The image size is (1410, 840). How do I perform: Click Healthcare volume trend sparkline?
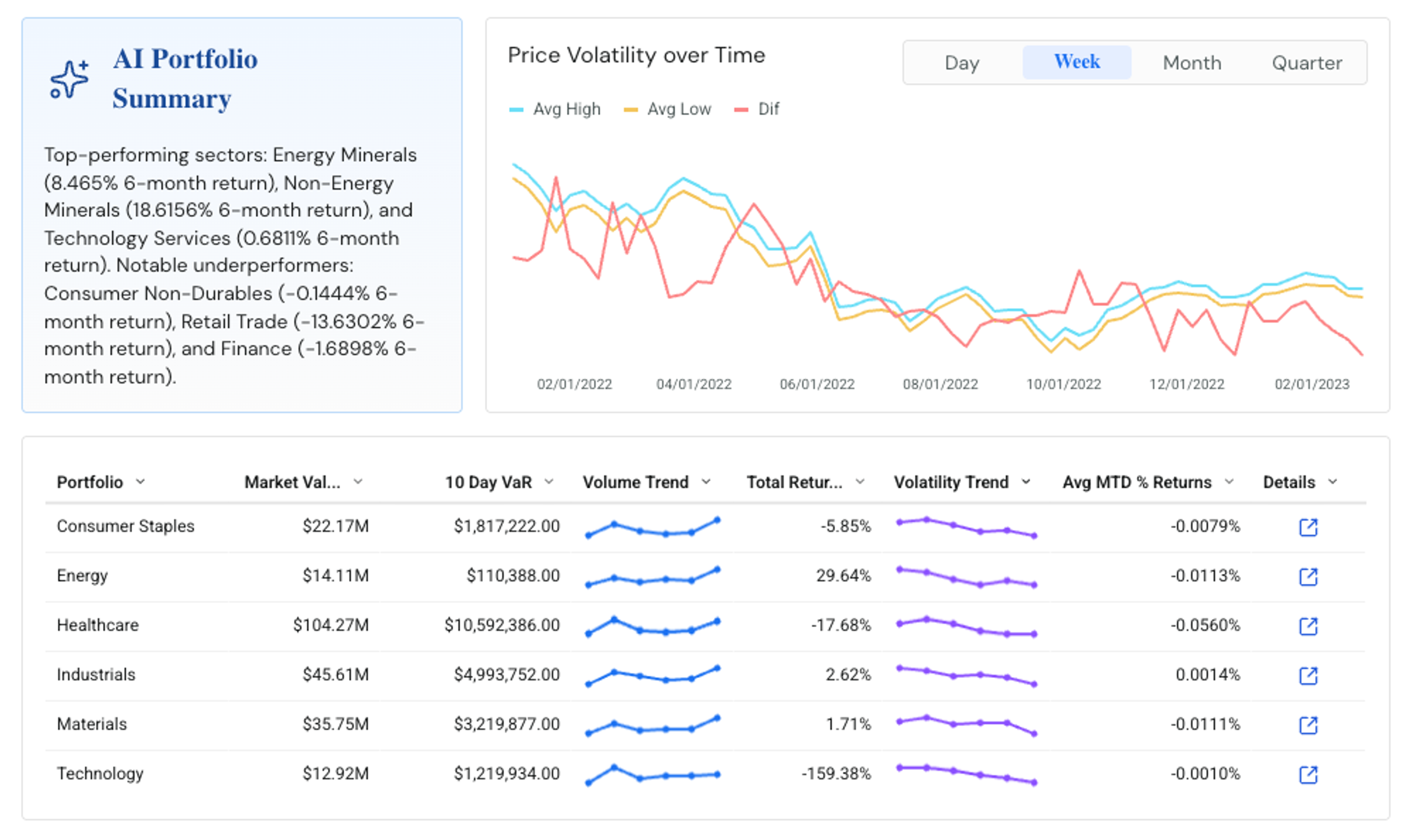click(652, 627)
